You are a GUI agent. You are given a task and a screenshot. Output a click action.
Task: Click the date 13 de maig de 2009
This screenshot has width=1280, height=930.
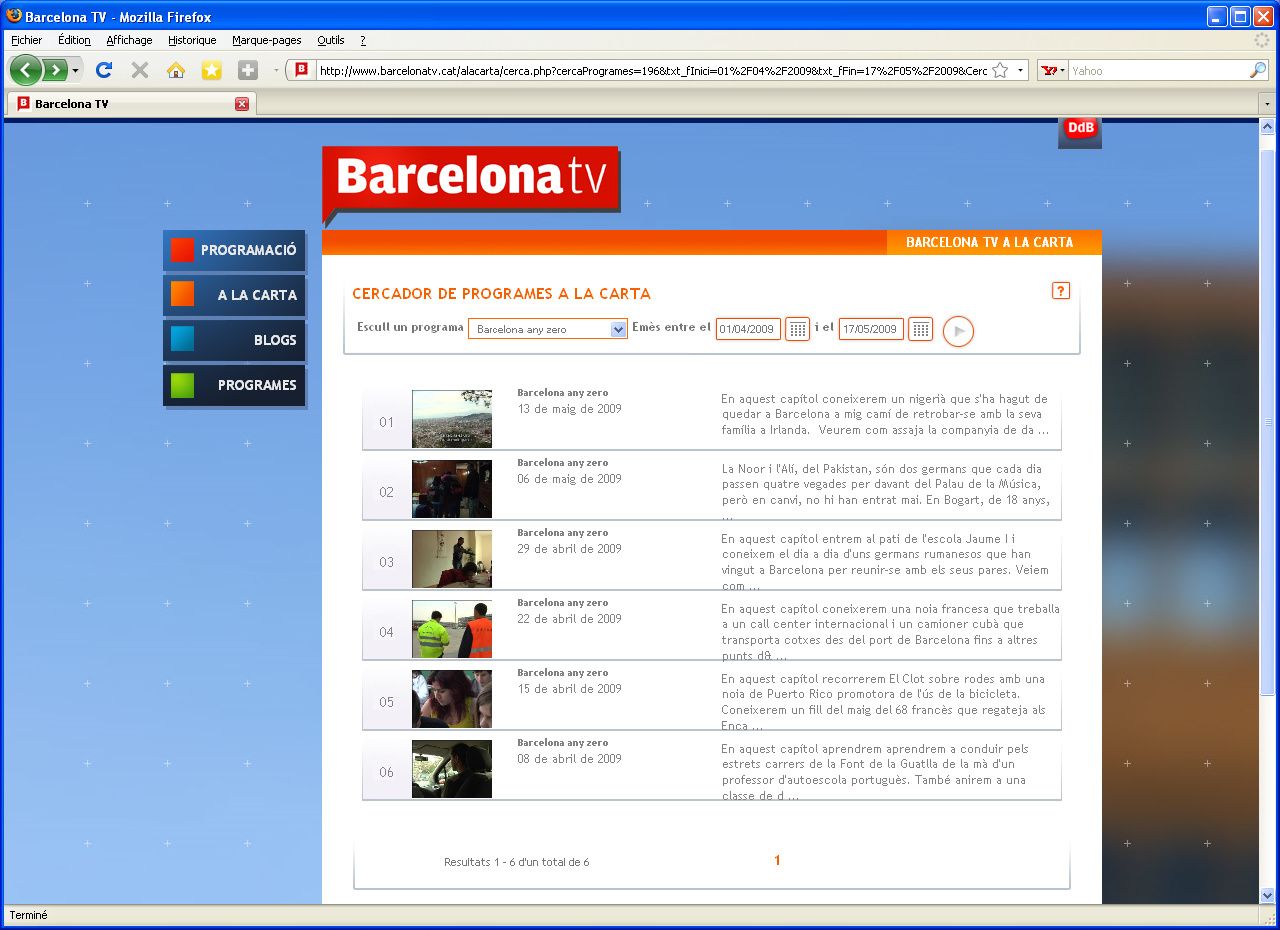(569, 409)
